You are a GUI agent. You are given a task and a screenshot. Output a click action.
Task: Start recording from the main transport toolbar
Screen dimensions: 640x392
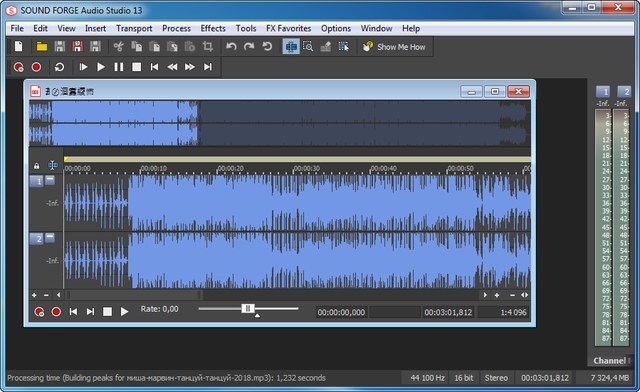(x=36, y=67)
